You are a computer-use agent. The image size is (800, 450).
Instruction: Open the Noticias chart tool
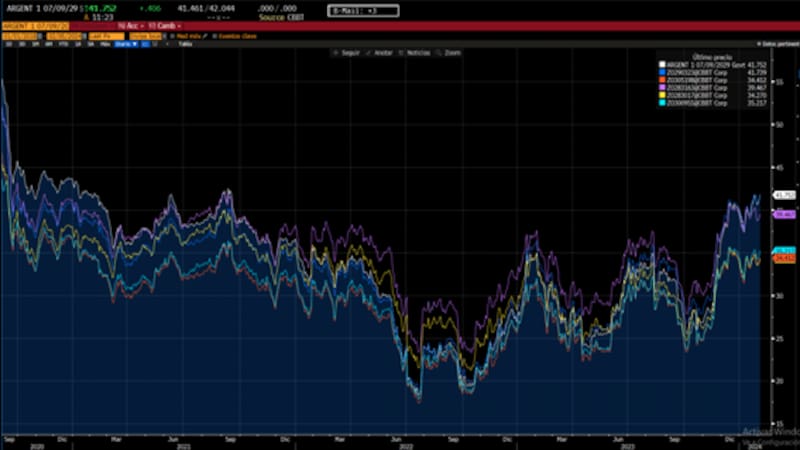pyautogui.click(x=415, y=52)
